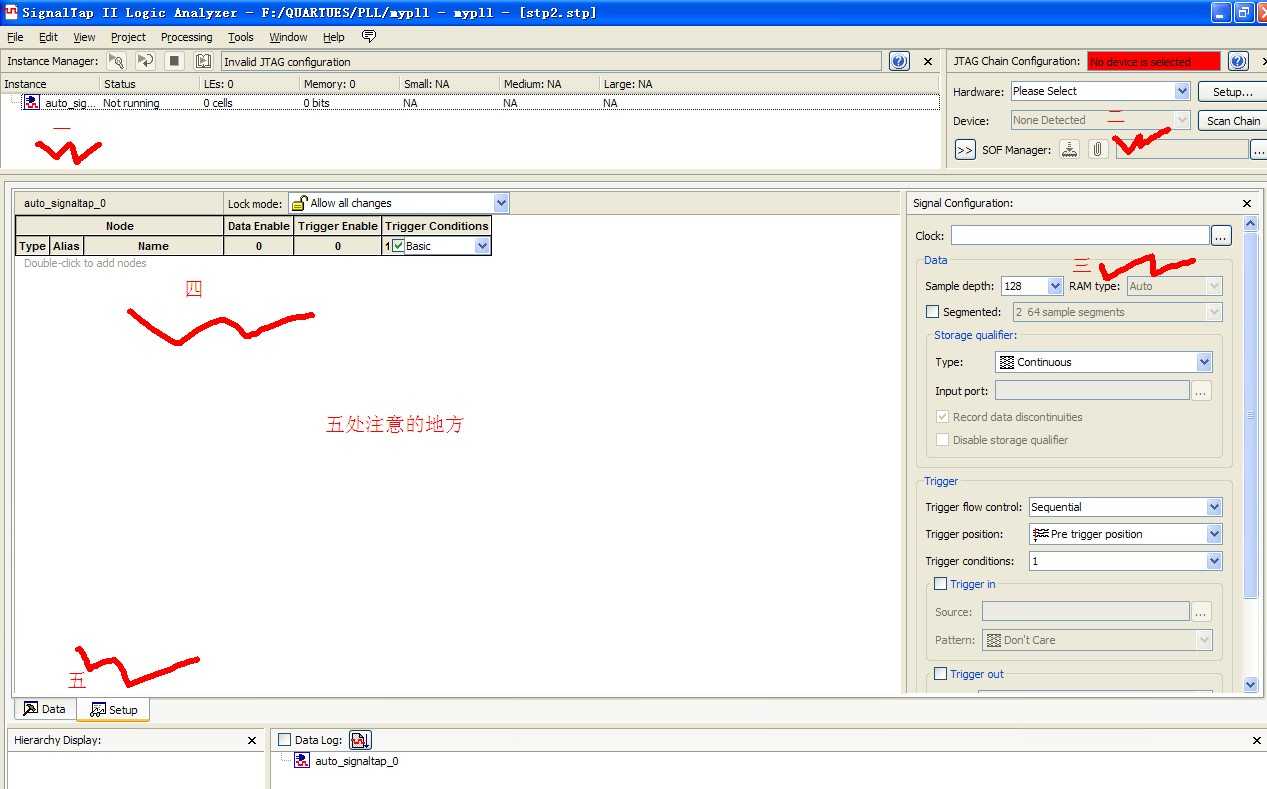This screenshot has width=1267, height=789.
Task: Click the Trigger in Source browse ... button
Action: pyautogui.click(x=1201, y=612)
